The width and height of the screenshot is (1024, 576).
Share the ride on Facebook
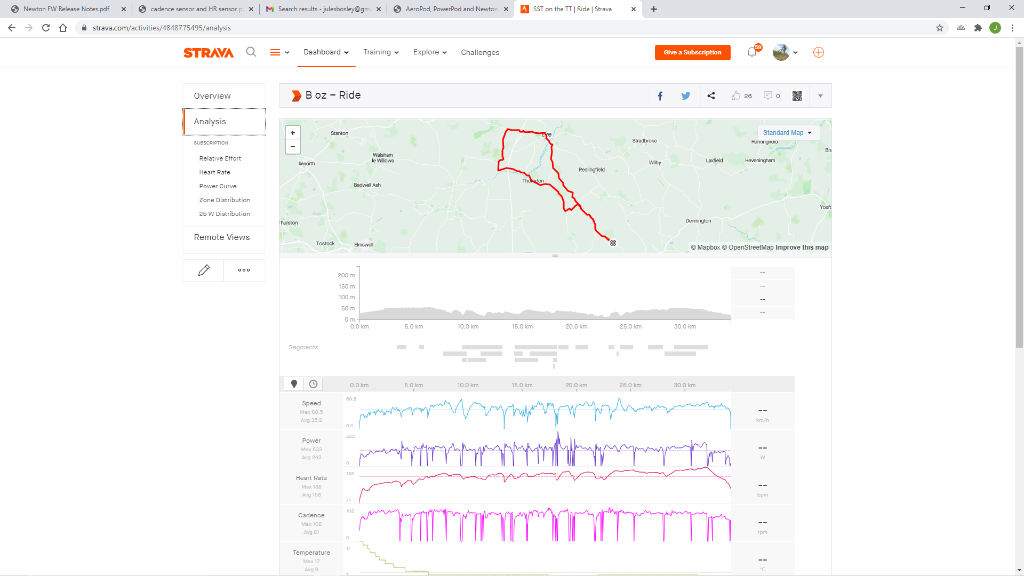point(660,96)
